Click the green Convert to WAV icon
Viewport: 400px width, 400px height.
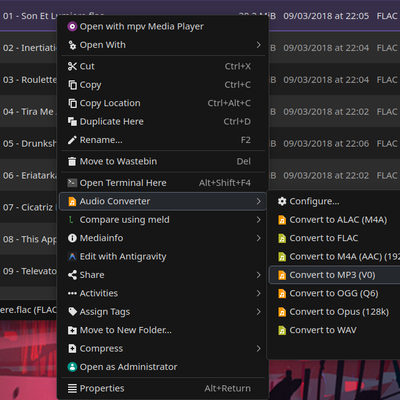(282, 330)
